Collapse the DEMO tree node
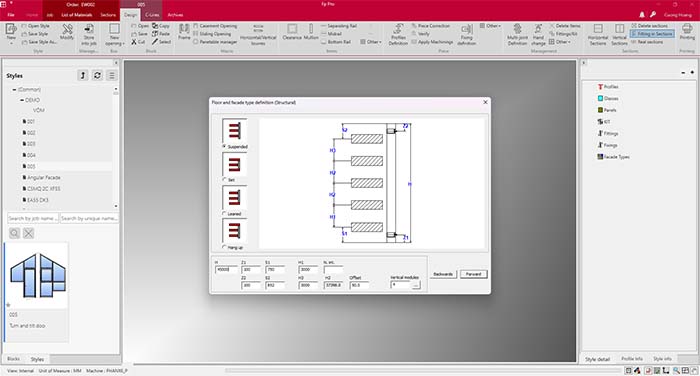The width and height of the screenshot is (700, 376). coord(22,100)
